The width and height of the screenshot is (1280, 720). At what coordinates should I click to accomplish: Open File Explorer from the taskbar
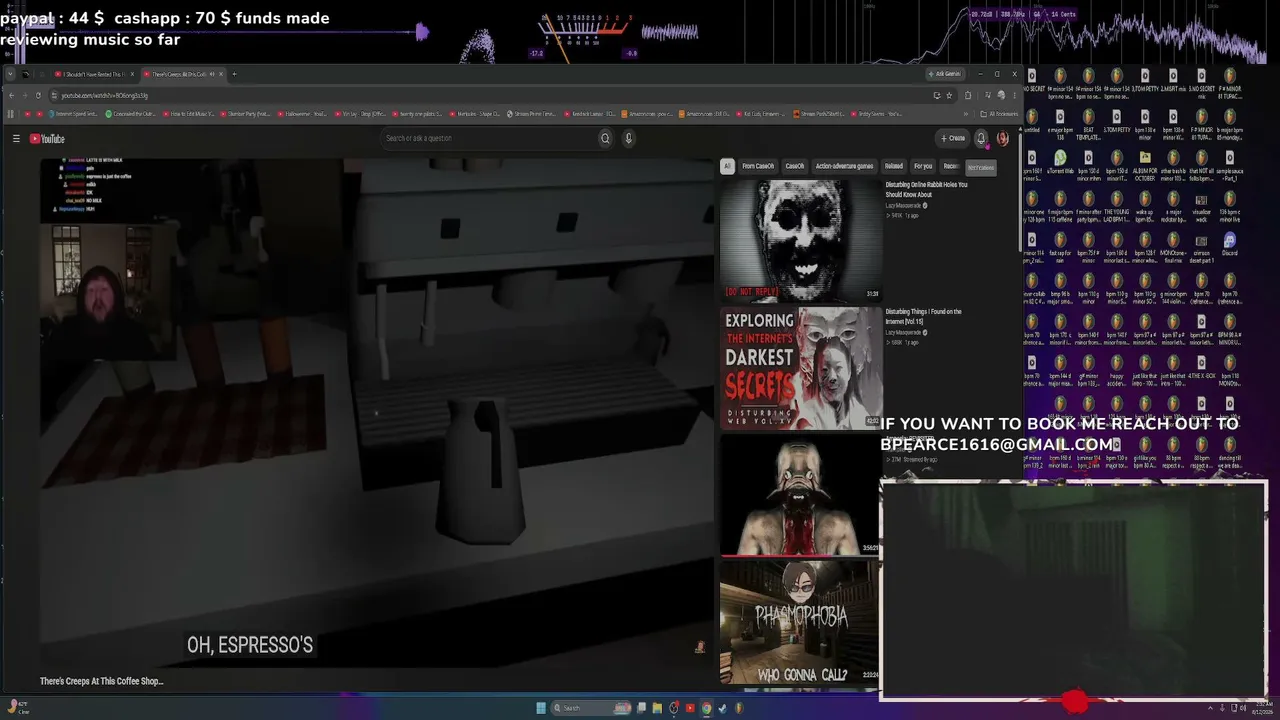[x=657, y=708]
